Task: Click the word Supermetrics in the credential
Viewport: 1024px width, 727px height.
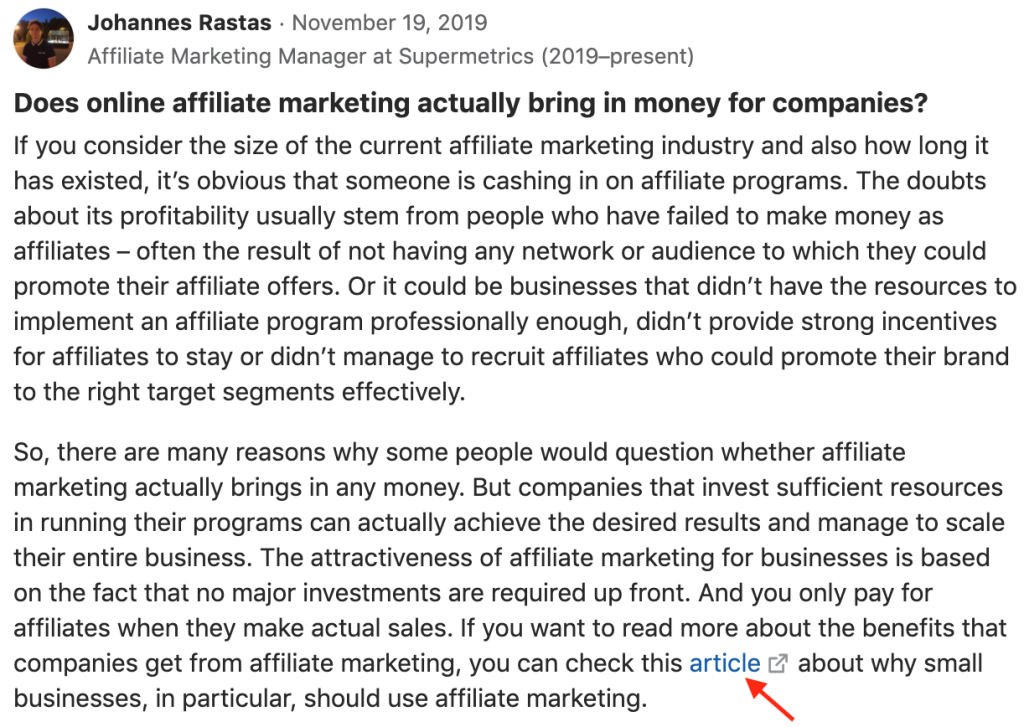Action: coord(466,57)
